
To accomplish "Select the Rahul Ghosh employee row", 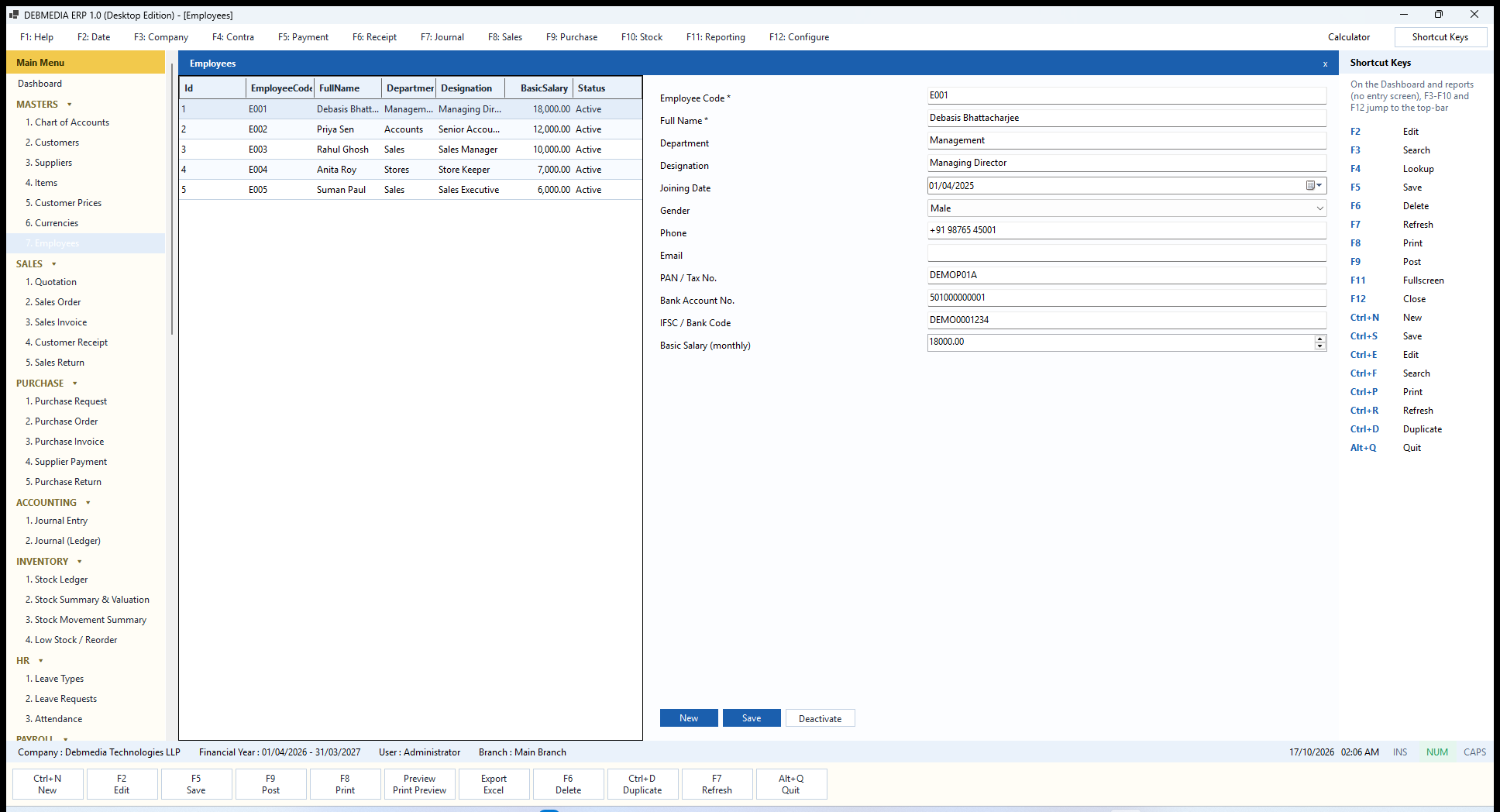I will (411, 150).
